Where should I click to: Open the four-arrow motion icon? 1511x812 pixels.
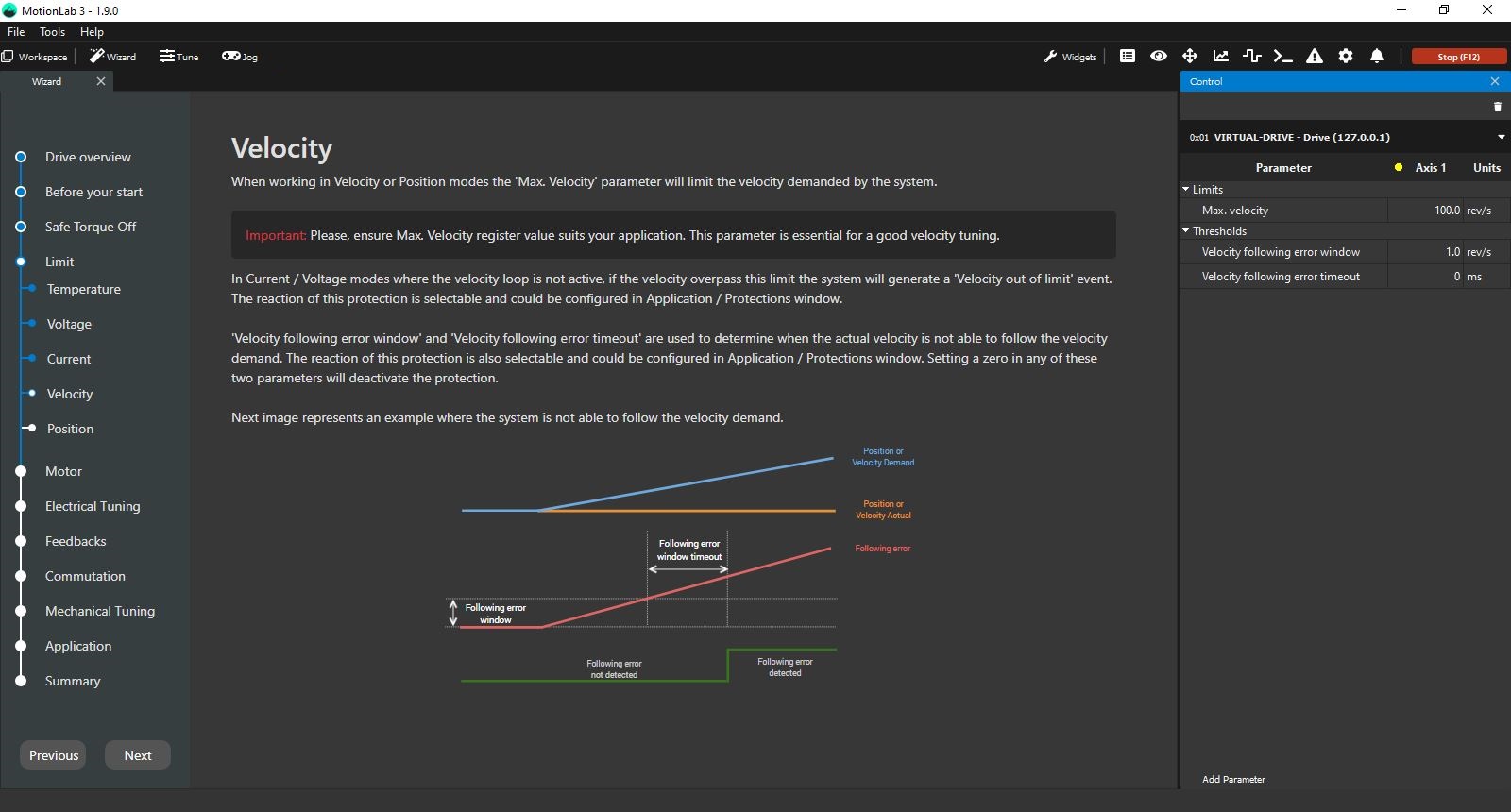1190,57
